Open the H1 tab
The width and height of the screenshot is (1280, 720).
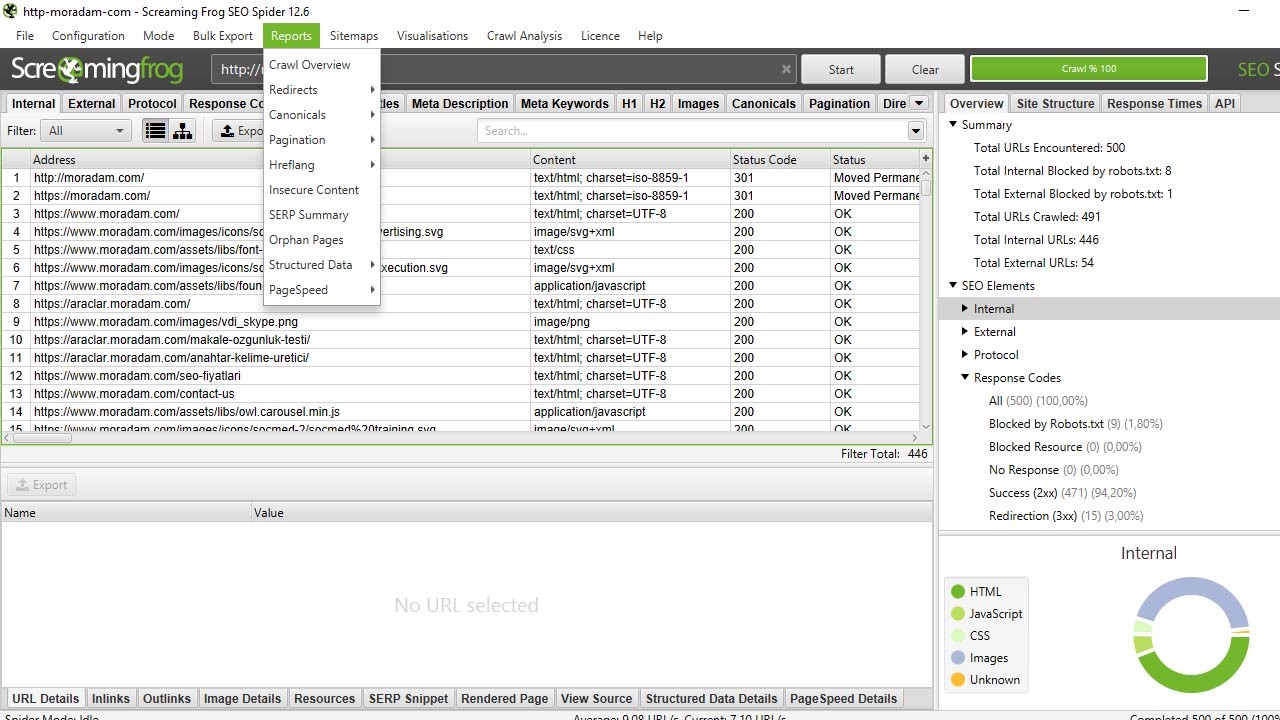pyautogui.click(x=629, y=103)
